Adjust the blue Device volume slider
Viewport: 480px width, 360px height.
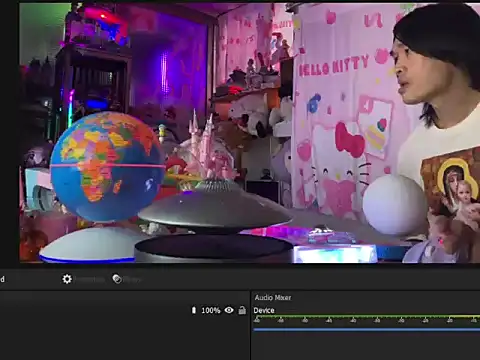tap(367, 330)
